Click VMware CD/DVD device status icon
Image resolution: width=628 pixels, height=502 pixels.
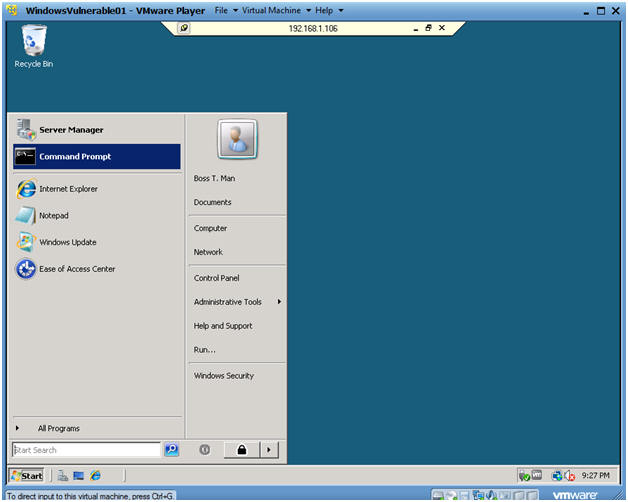[x=452, y=496]
